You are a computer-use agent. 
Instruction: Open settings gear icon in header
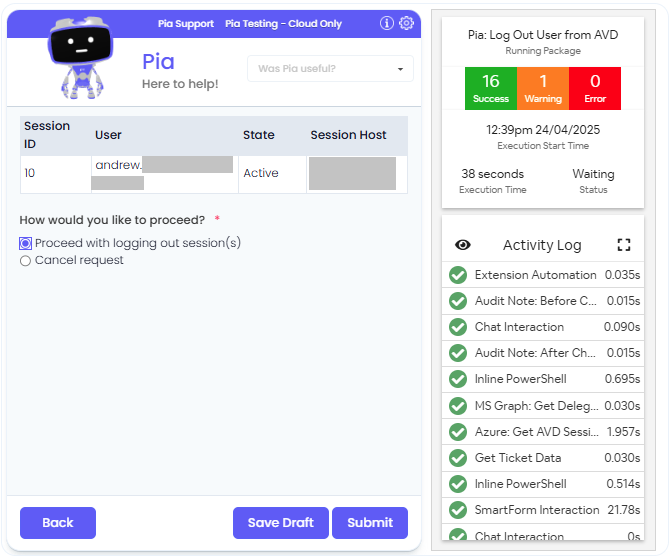point(406,23)
